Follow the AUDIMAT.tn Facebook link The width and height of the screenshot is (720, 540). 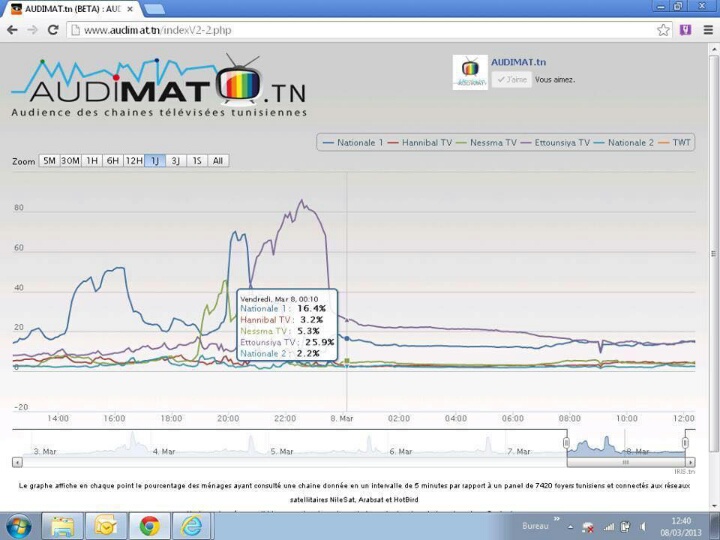pos(518,62)
